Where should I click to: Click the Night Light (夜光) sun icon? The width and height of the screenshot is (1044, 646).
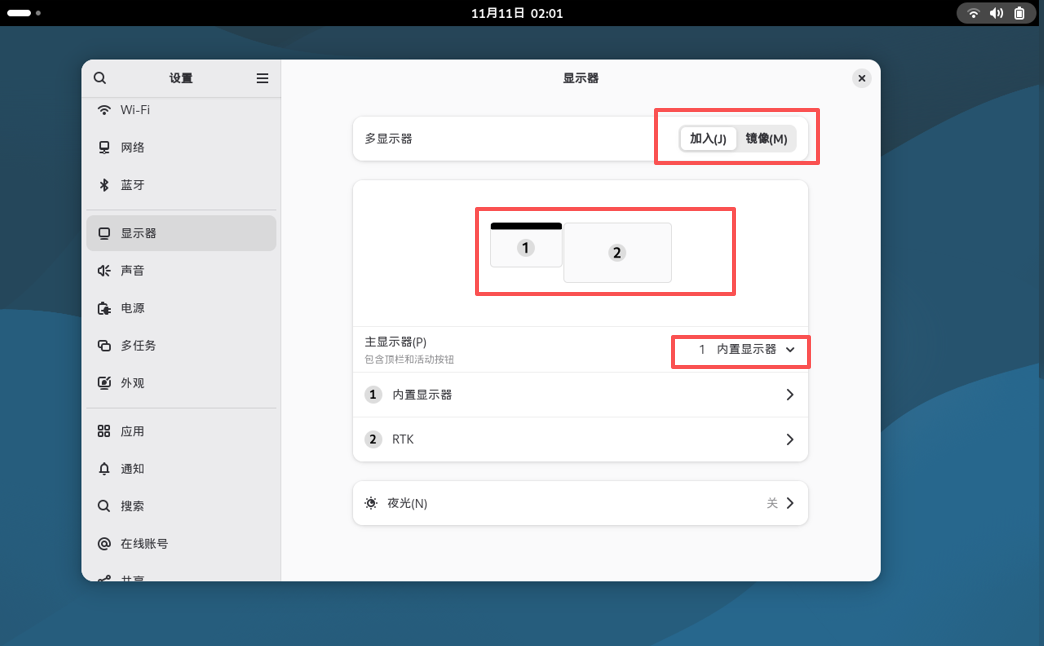point(372,503)
